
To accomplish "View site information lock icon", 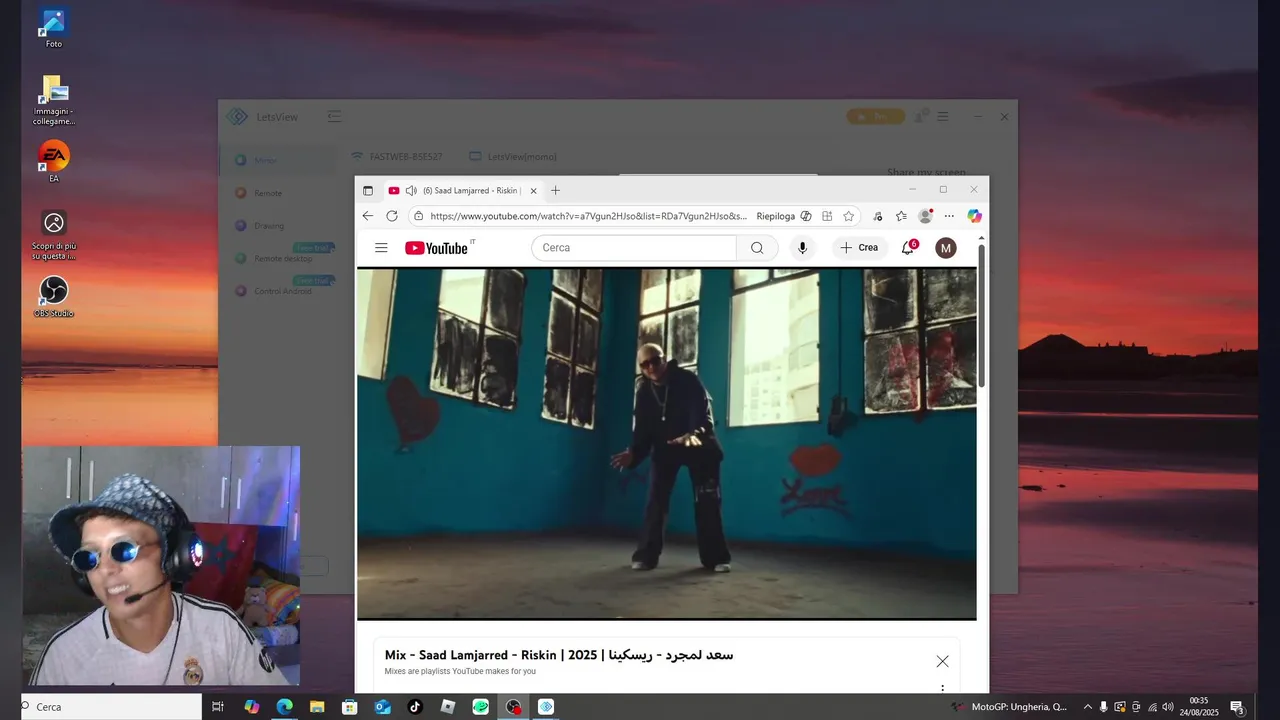I will pos(418,216).
